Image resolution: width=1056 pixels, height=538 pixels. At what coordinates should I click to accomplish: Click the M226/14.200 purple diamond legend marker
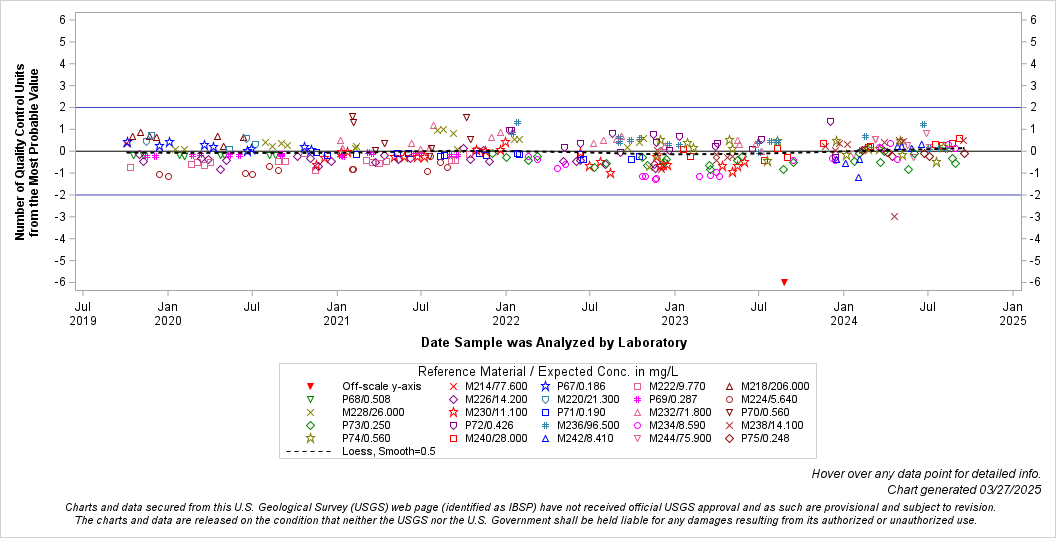453,399
